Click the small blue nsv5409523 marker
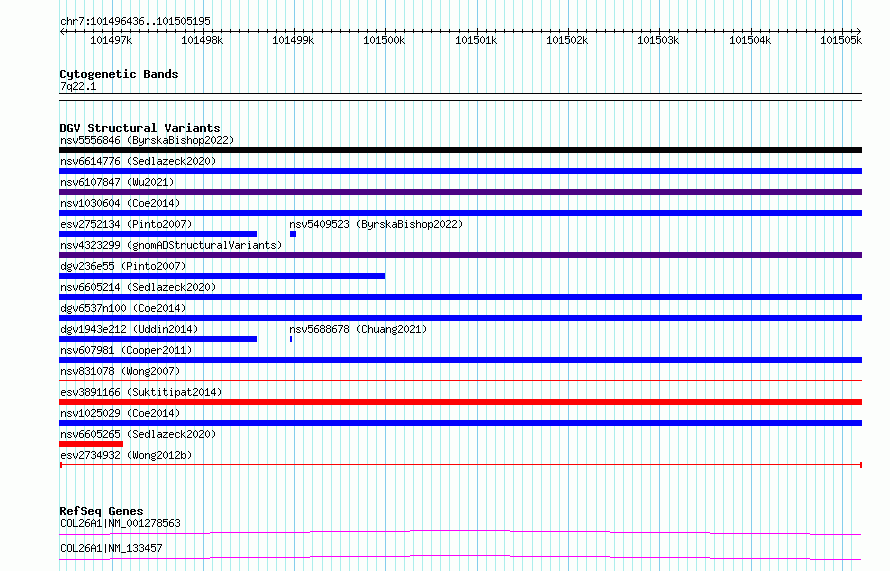The height and width of the screenshot is (571, 890). click(293, 234)
